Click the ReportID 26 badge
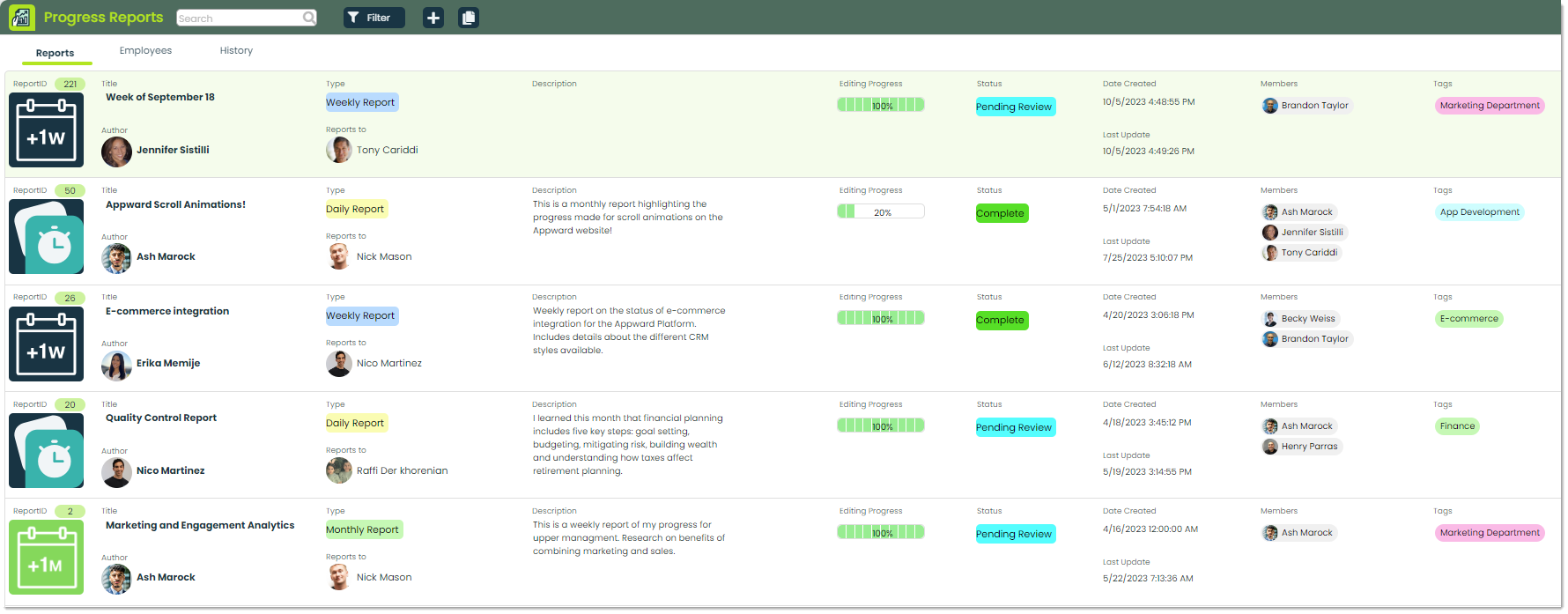1568x614 pixels. click(x=70, y=298)
